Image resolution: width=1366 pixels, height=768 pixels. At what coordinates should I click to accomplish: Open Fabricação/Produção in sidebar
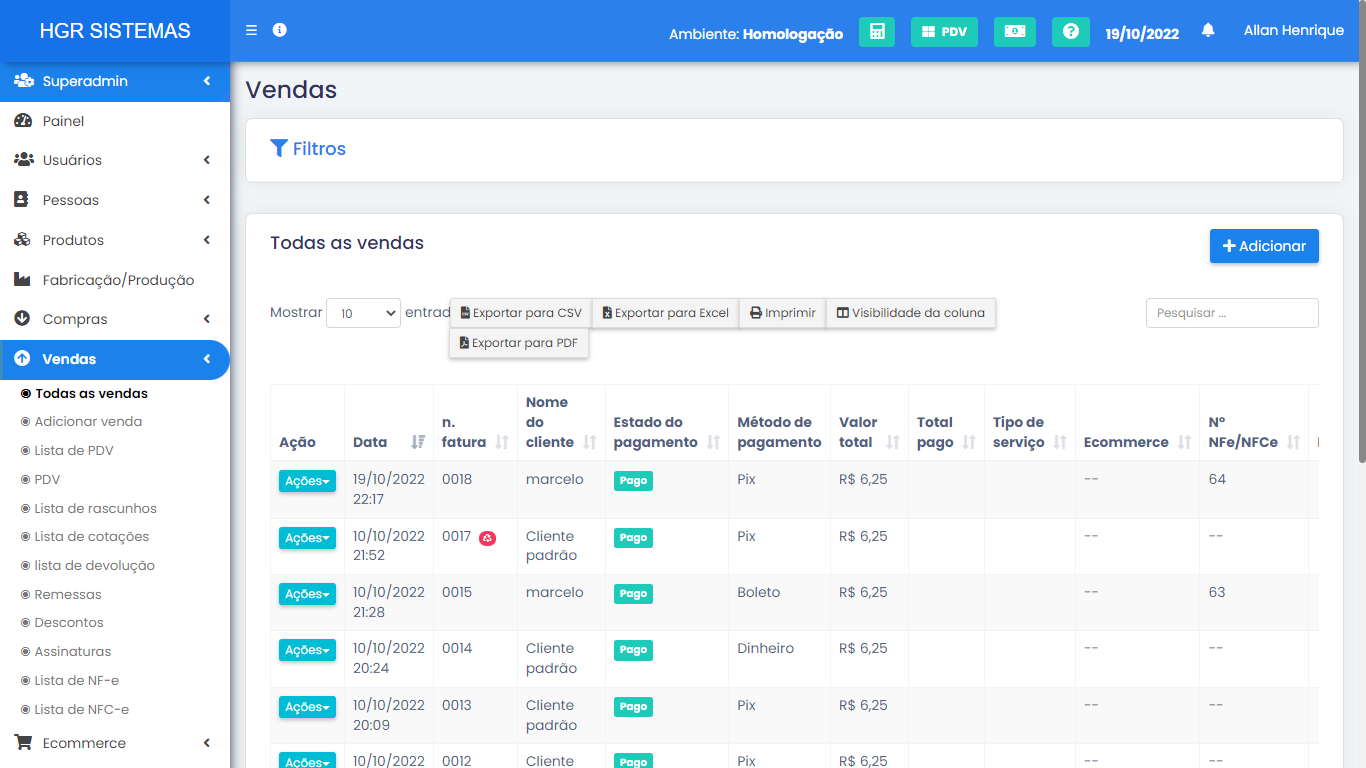point(118,280)
